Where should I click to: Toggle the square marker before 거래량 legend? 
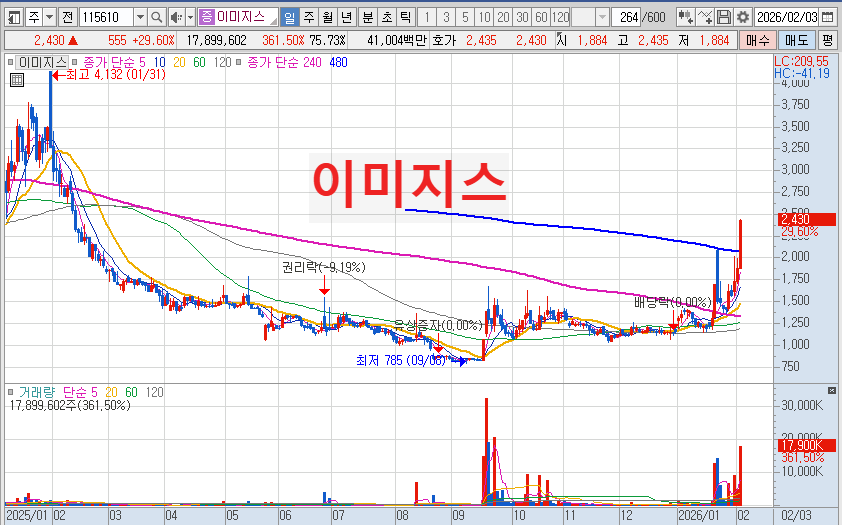[11, 392]
